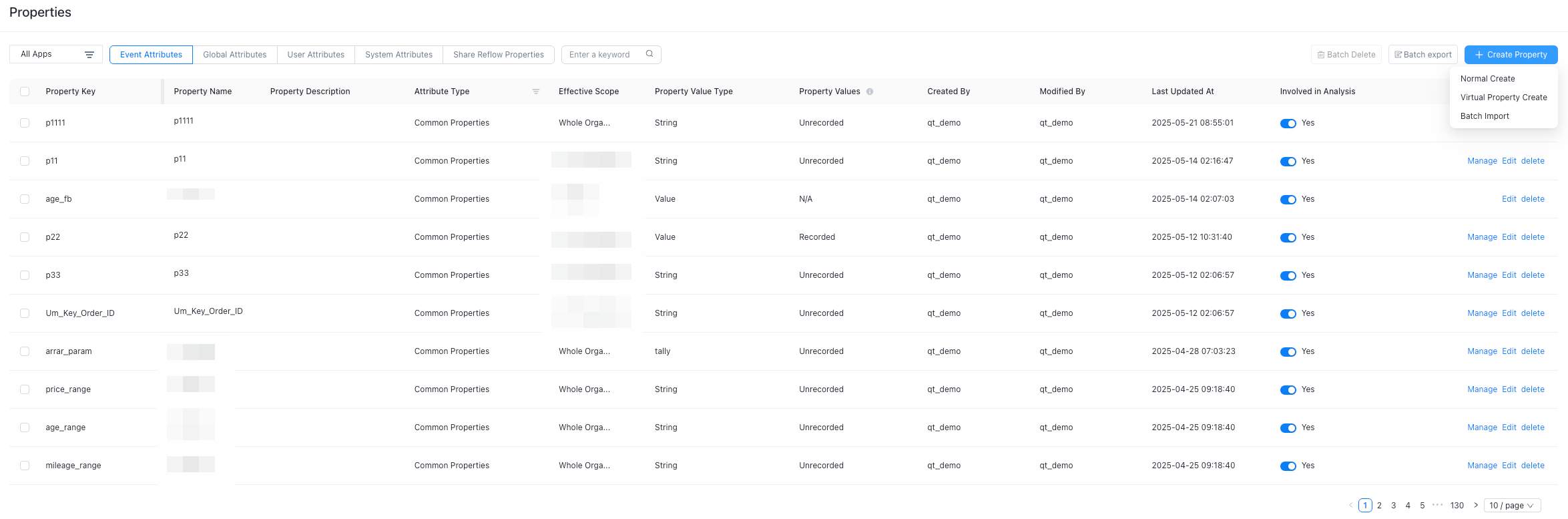Check the age_fb row checkbox
This screenshot has width=1568, height=519.
25,199
